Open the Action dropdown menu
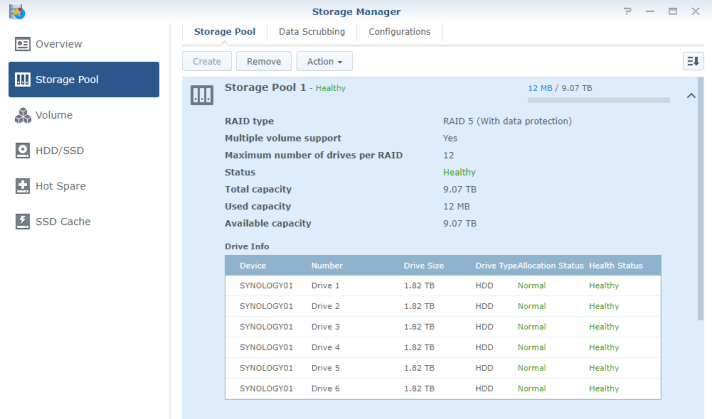Screen dimensions: 712x419 click(x=325, y=61)
